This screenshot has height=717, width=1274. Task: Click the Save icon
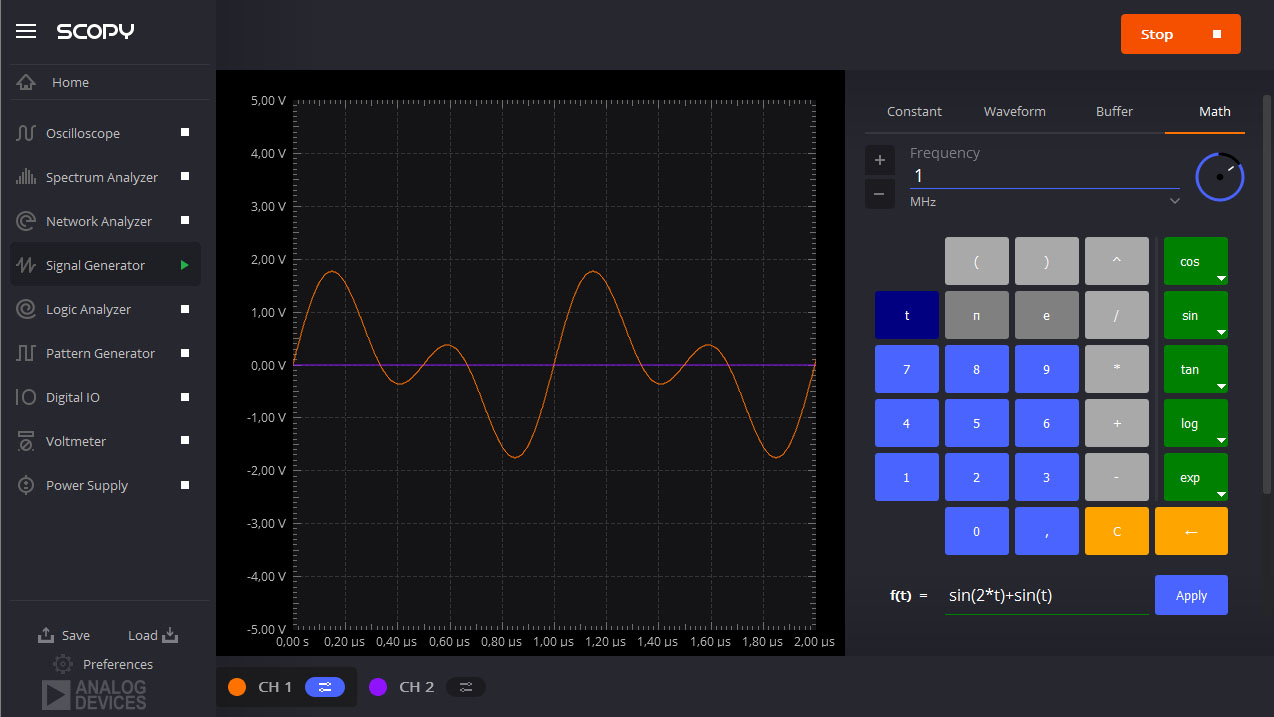(x=46, y=635)
